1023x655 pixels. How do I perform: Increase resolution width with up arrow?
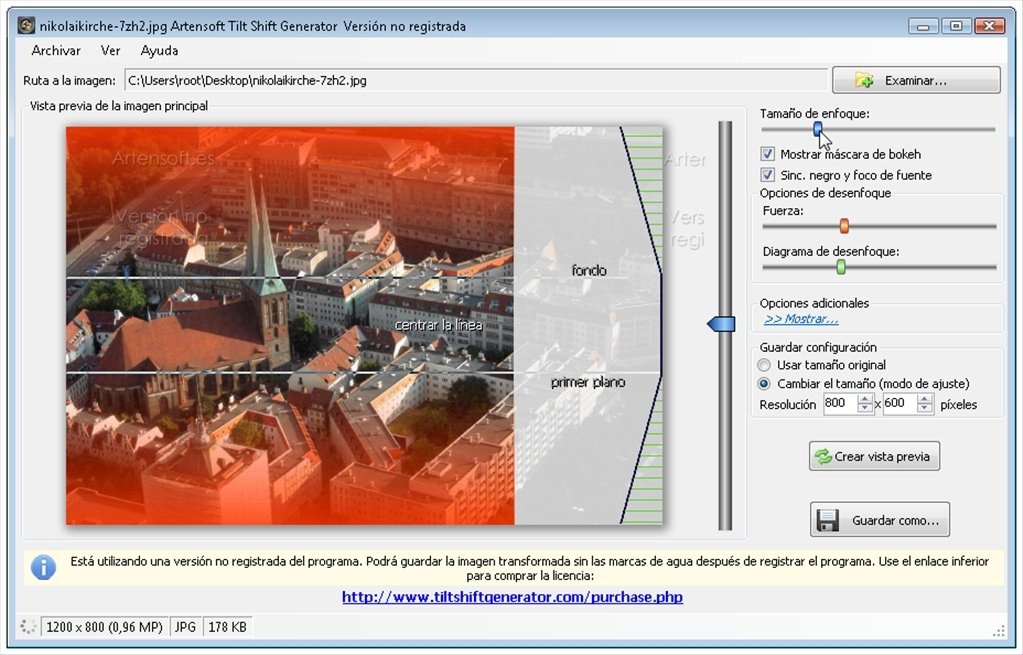coord(865,399)
